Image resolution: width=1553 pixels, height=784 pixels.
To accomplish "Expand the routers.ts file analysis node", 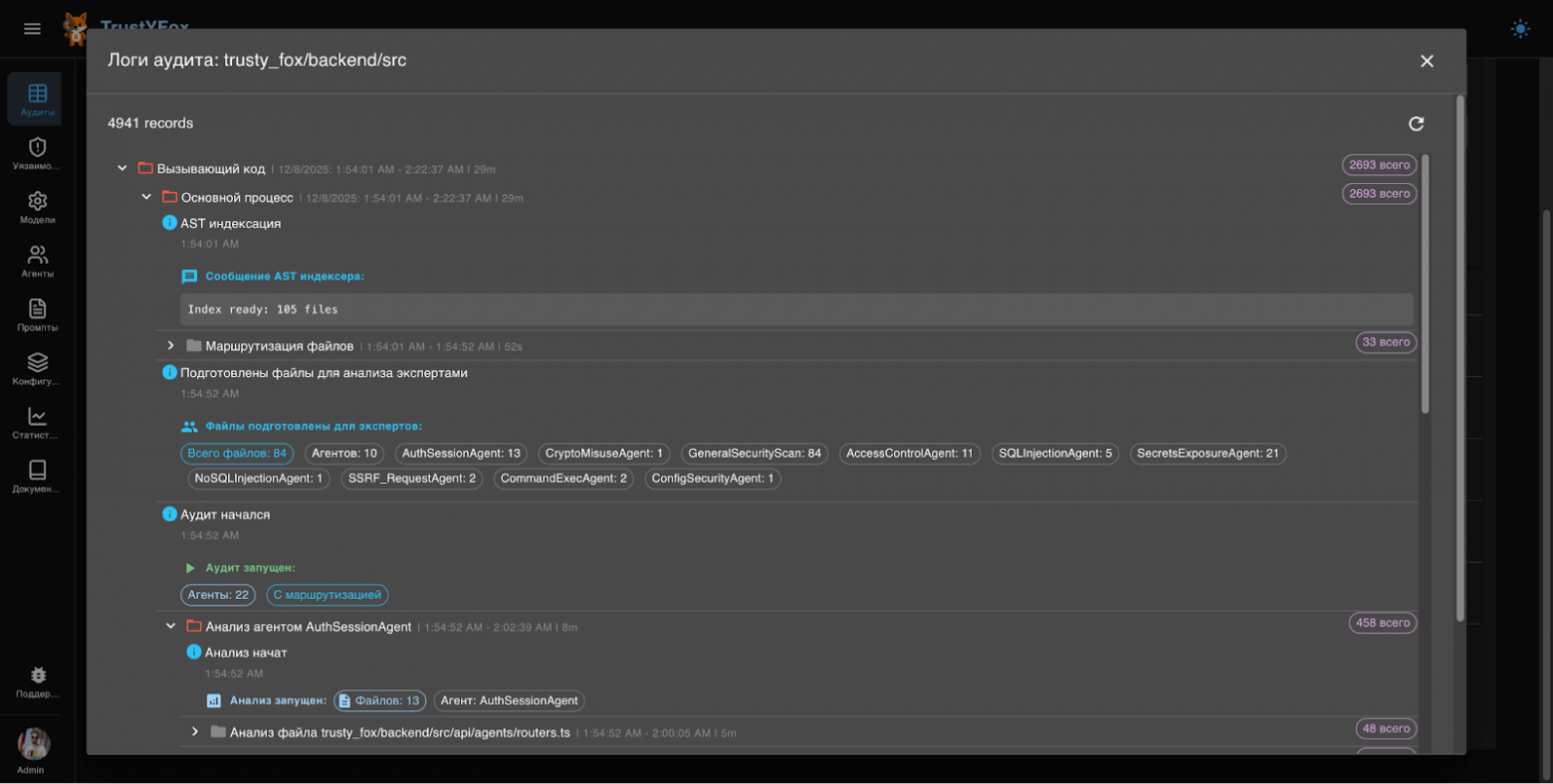I will click(194, 732).
